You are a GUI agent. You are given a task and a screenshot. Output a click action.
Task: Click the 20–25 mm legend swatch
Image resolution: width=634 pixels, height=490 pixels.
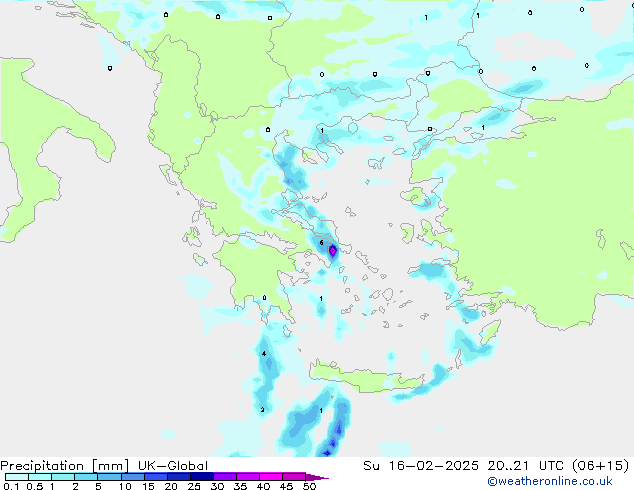(178, 477)
